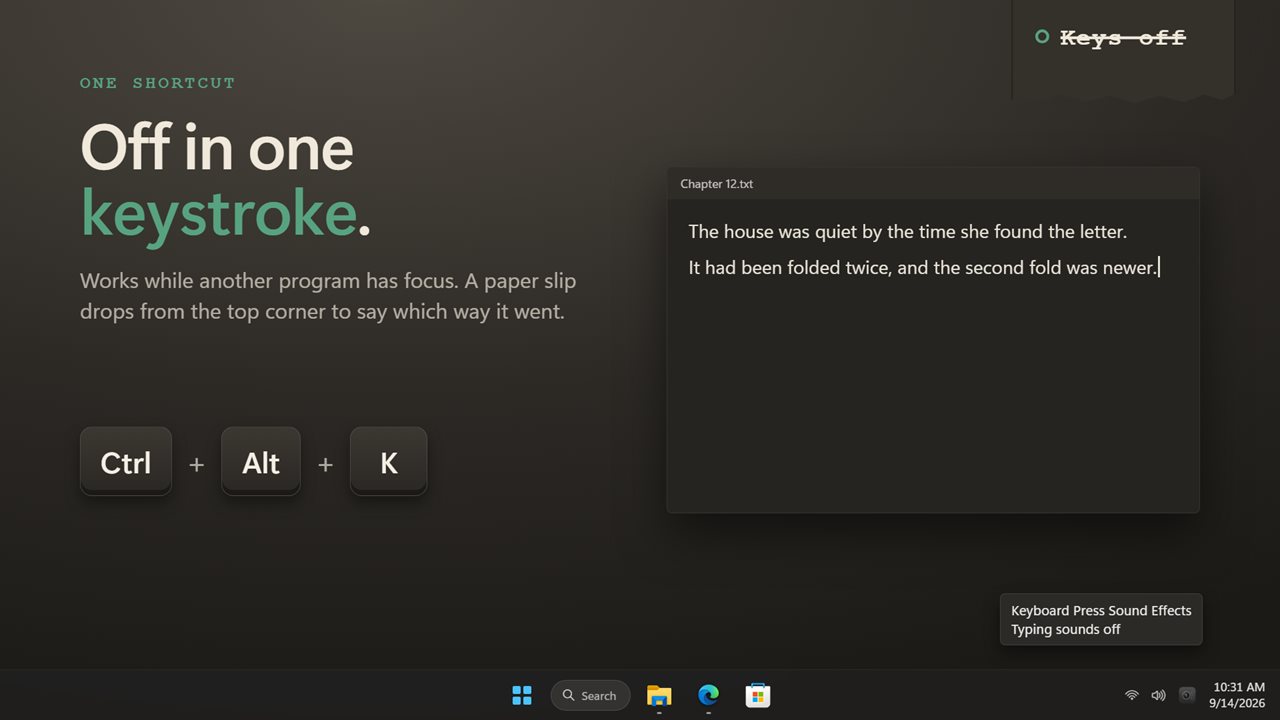Open the Windows Start menu

[x=522, y=695]
